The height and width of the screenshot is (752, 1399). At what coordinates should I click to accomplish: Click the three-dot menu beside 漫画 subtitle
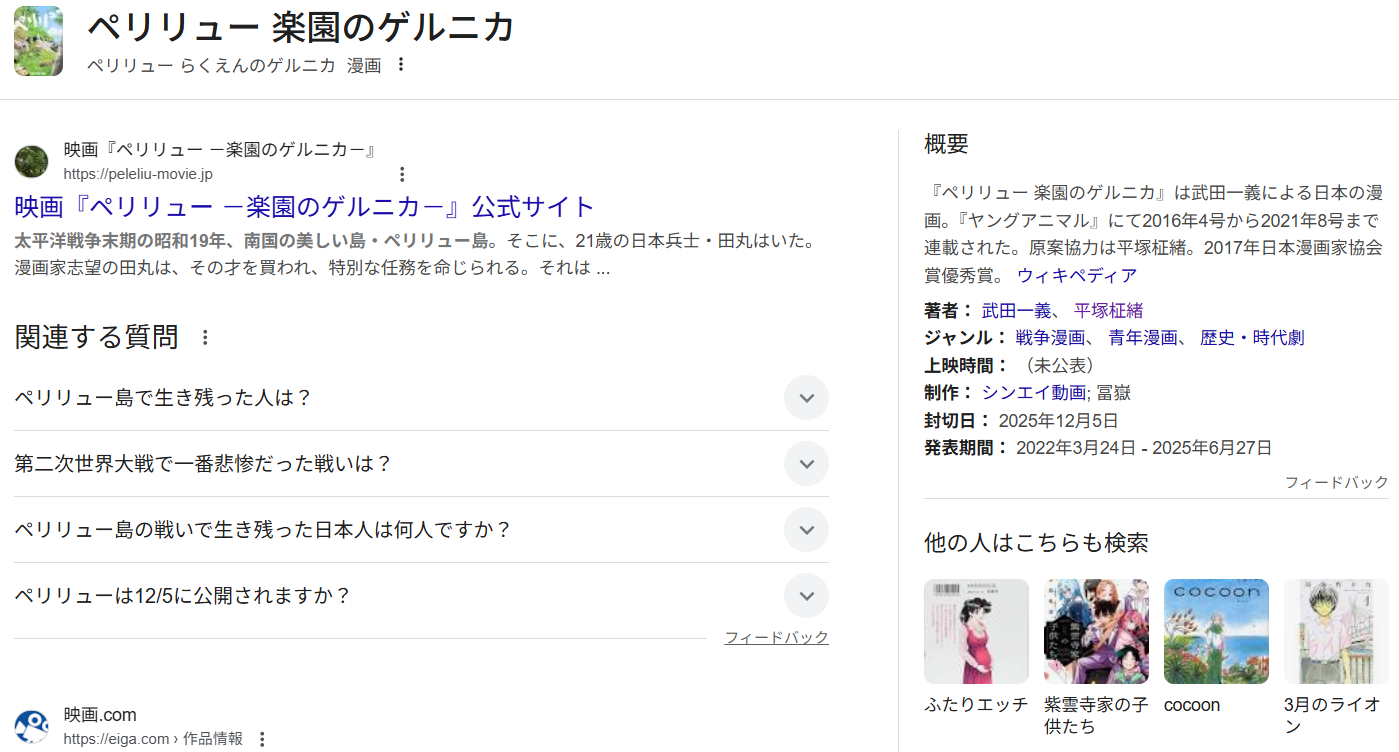coord(401,65)
